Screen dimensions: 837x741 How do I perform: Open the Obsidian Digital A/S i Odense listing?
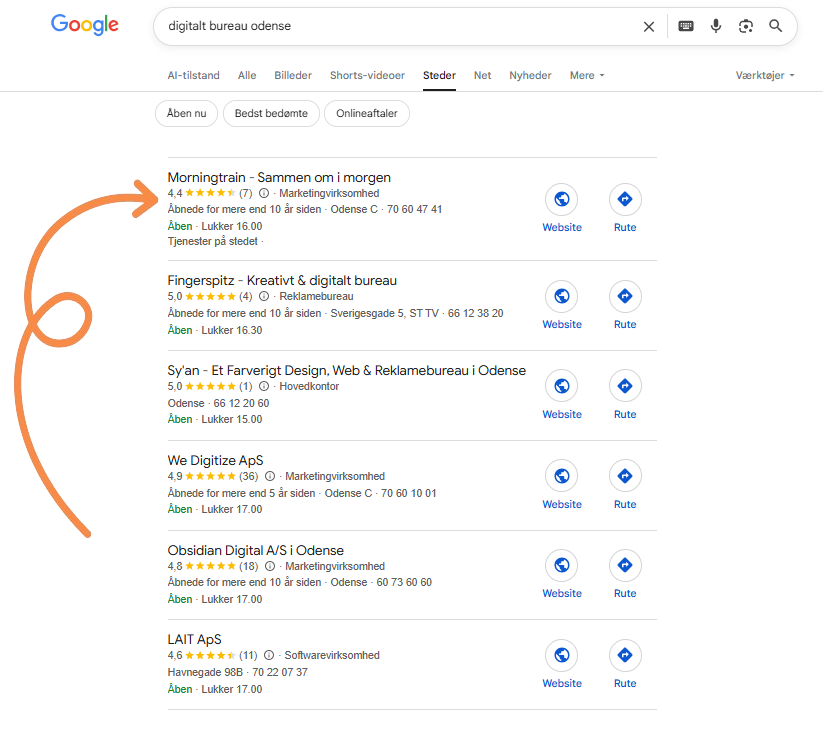256,550
